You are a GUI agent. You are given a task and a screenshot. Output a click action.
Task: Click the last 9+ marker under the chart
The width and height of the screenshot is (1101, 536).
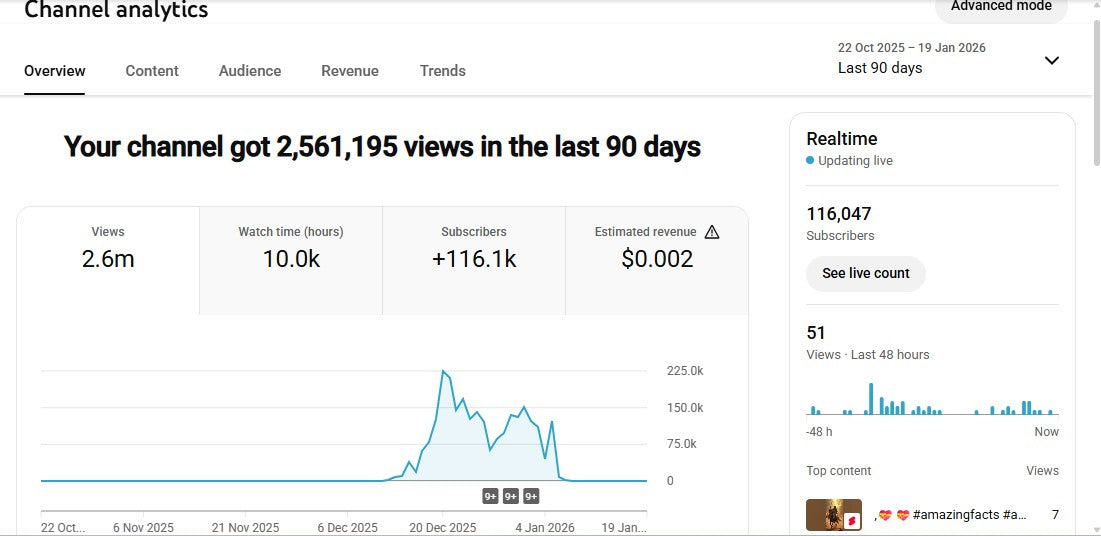531,496
